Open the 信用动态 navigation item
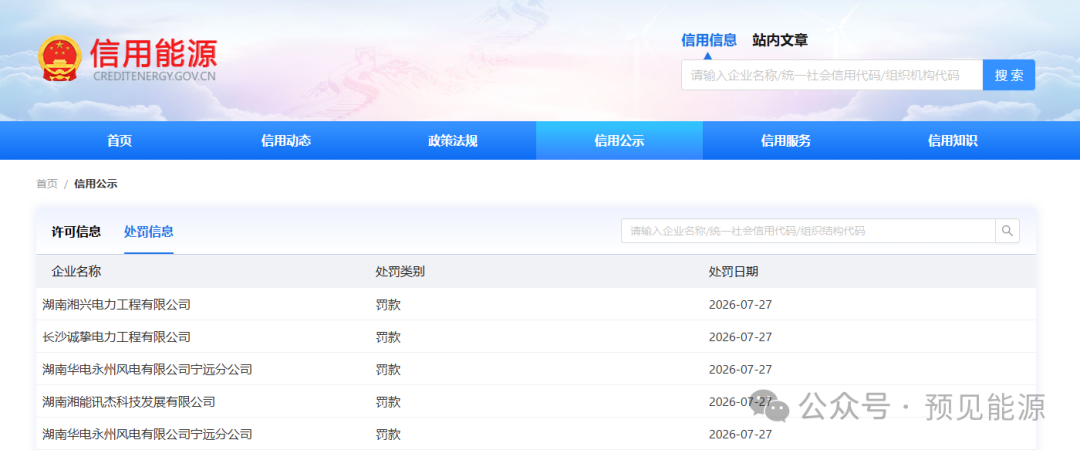 (x=286, y=141)
